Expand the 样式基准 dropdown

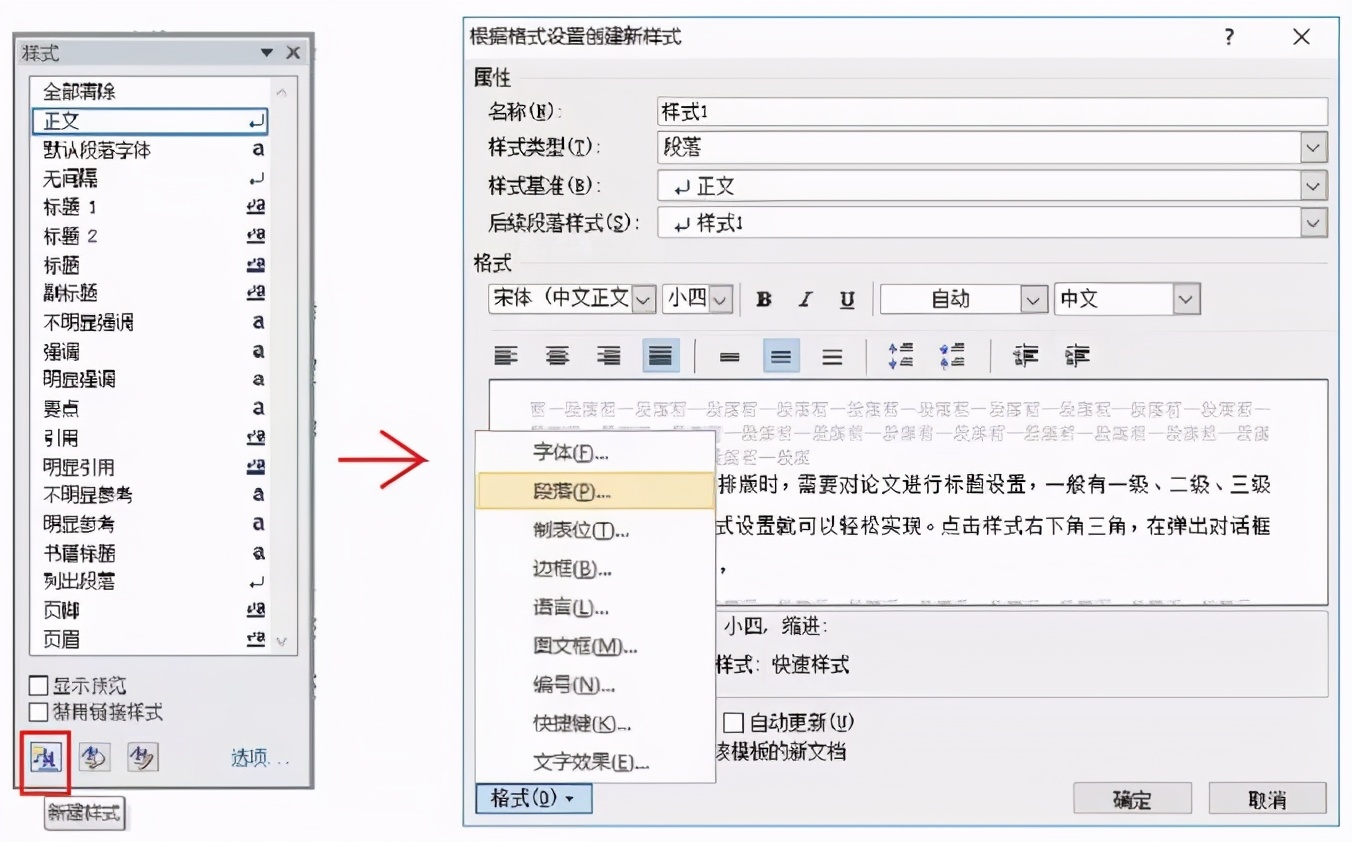click(x=1314, y=186)
